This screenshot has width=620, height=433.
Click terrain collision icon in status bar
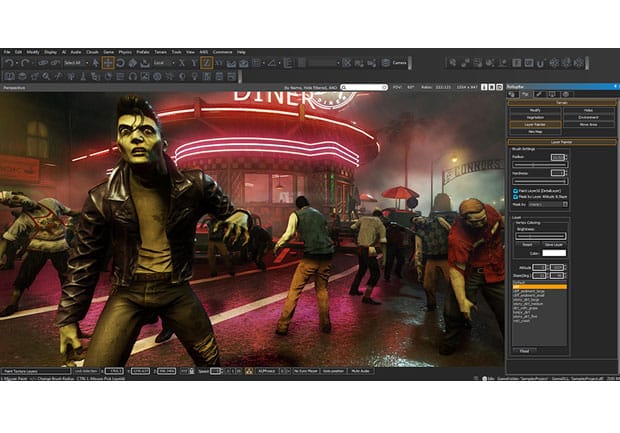click(x=249, y=371)
